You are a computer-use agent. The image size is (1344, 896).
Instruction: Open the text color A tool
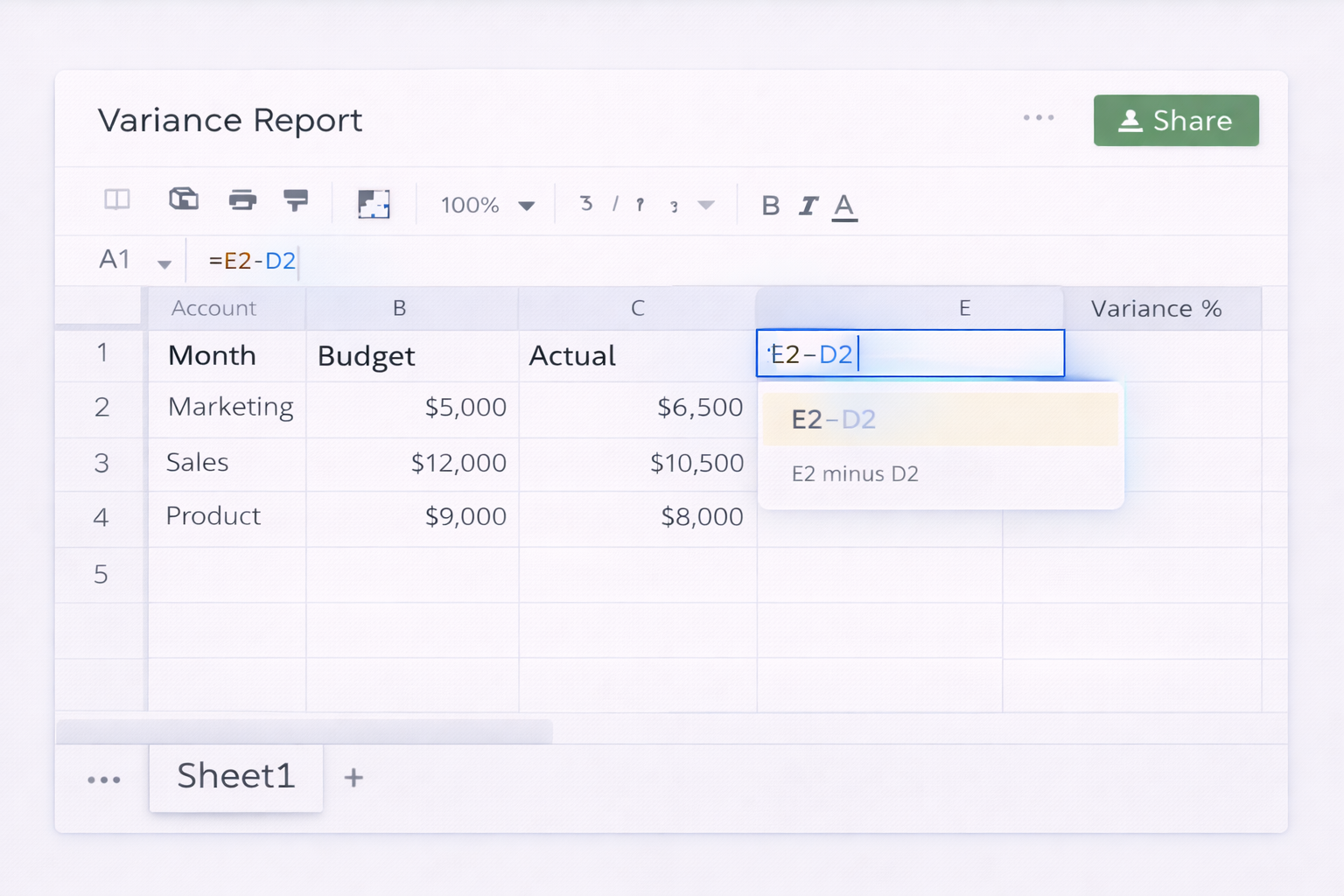pyautogui.click(x=844, y=207)
